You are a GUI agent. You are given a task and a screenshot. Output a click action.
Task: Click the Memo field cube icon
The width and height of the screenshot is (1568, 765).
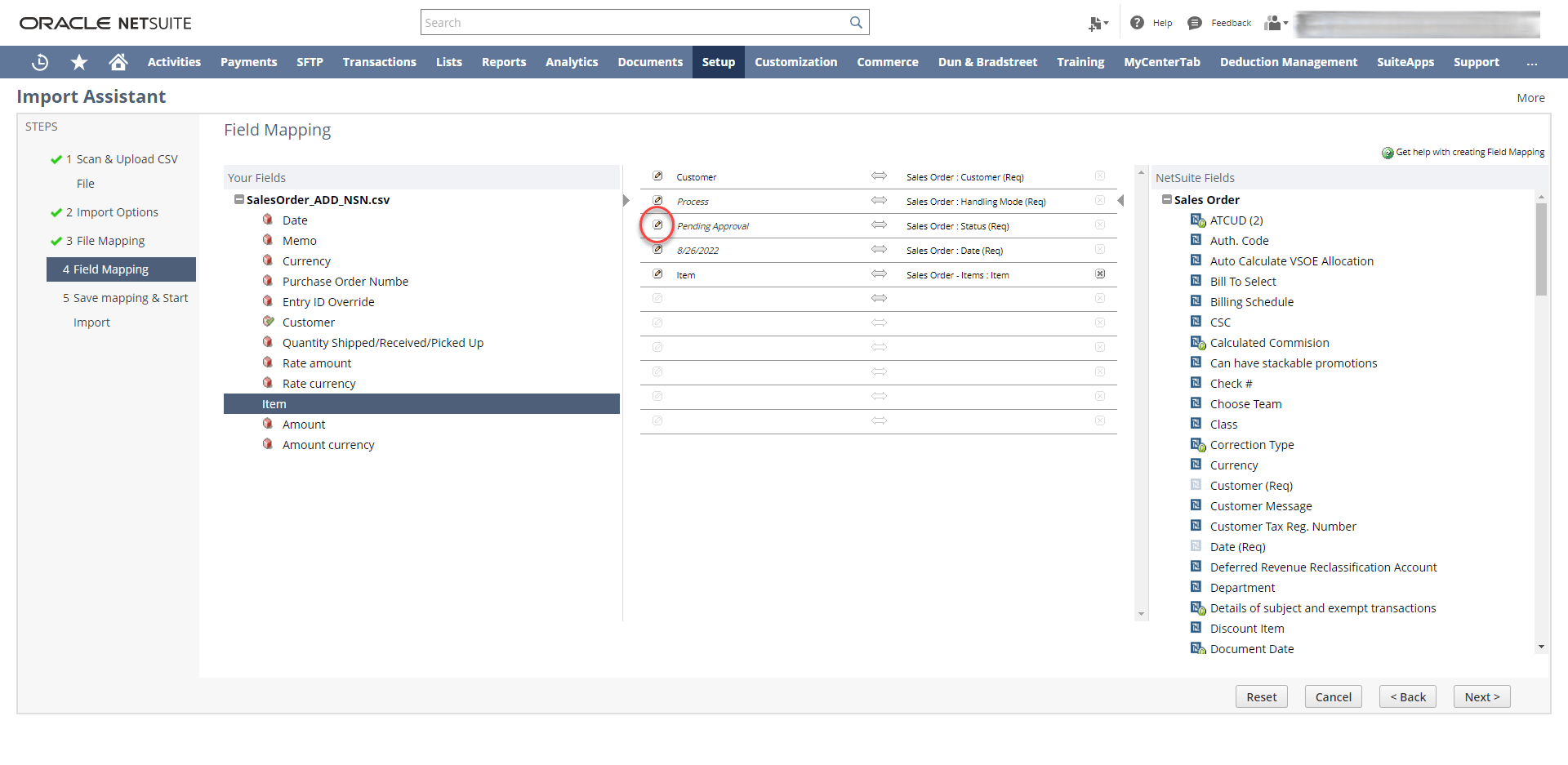[x=268, y=240]
